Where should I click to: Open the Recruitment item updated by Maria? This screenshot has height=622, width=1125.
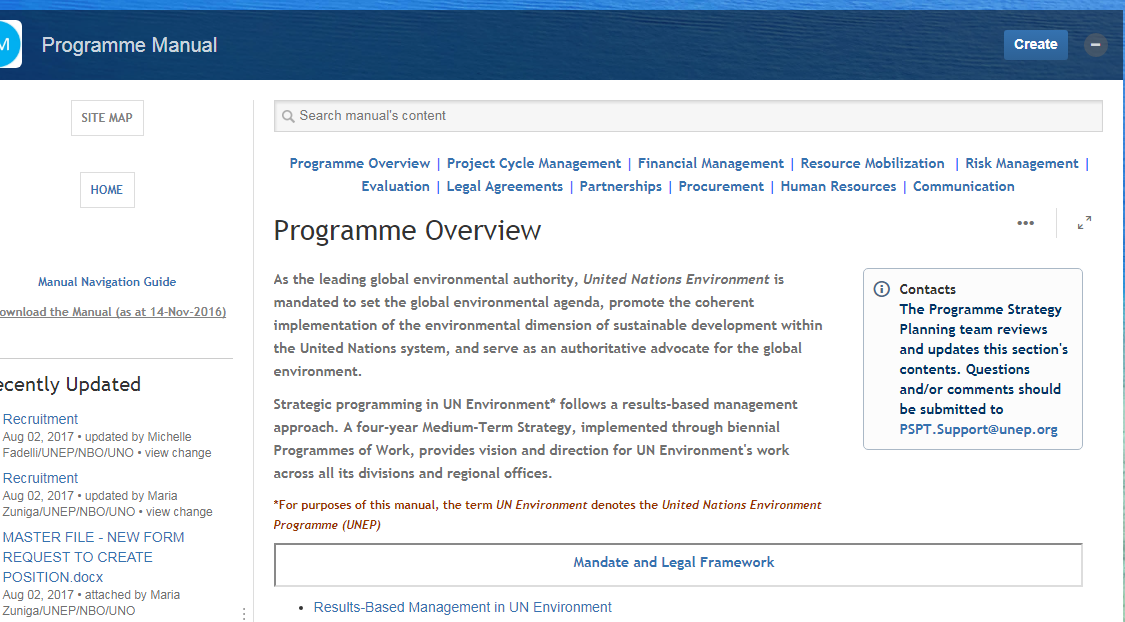[40, 478]
